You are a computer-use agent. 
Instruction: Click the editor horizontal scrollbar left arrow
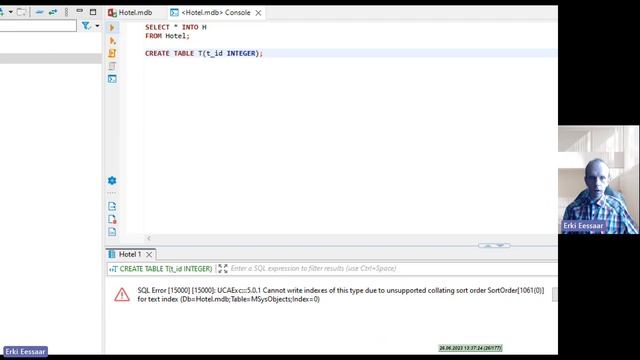click(149, 238)
